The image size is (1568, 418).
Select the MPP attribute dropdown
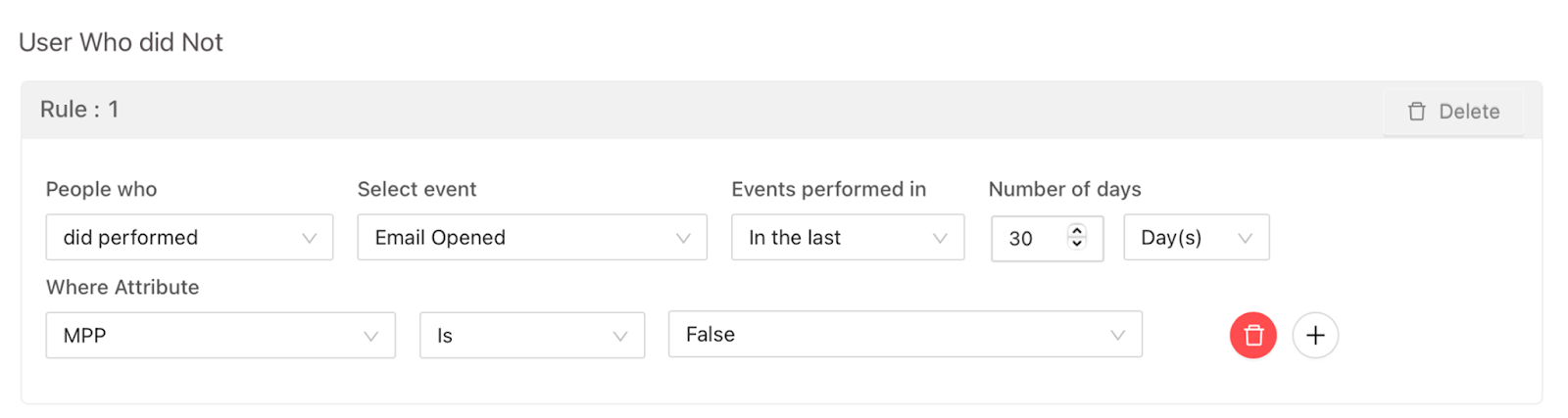coord(220,336)
